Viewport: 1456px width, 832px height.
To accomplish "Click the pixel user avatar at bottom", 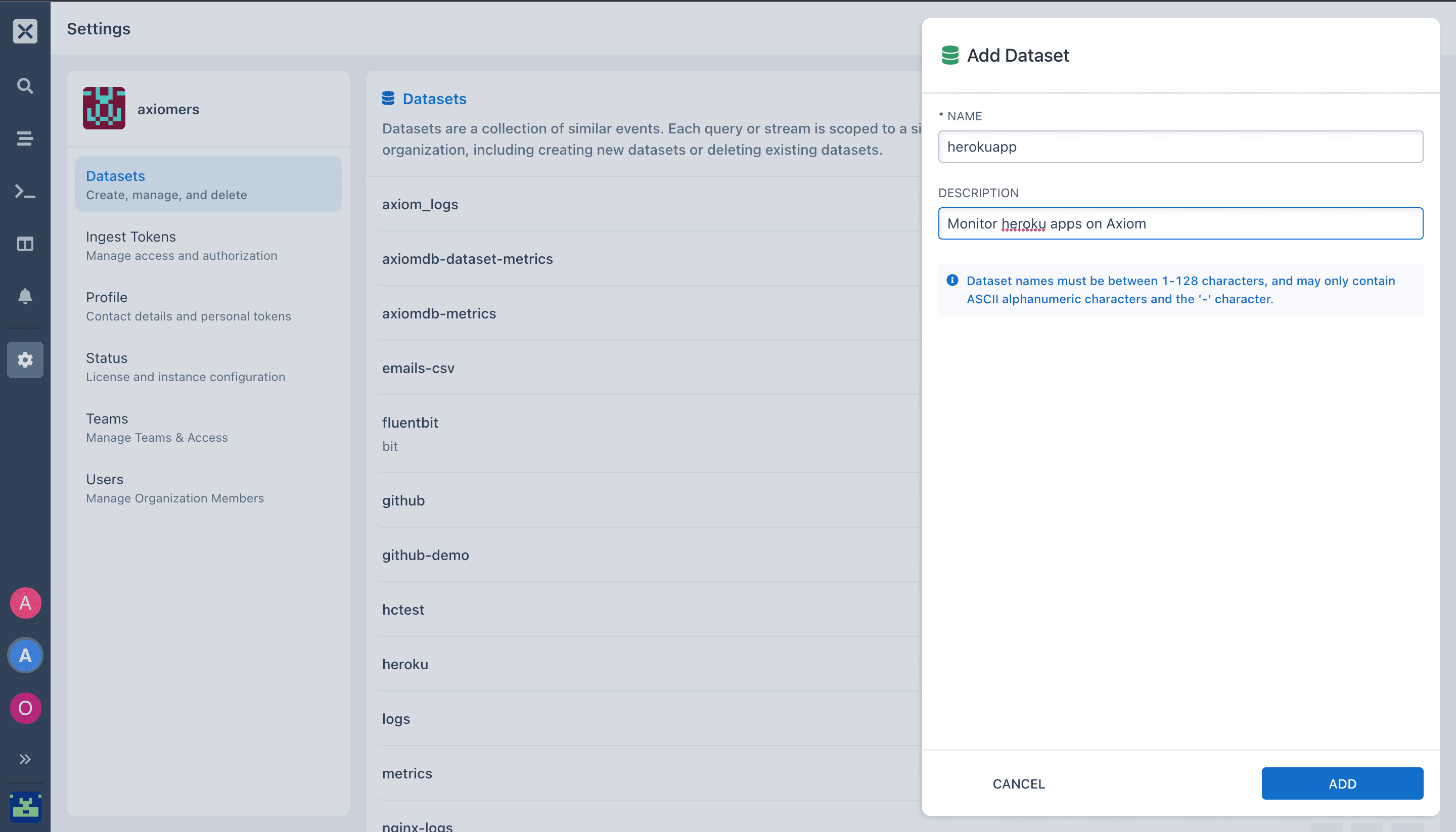I will pos(25,807).
